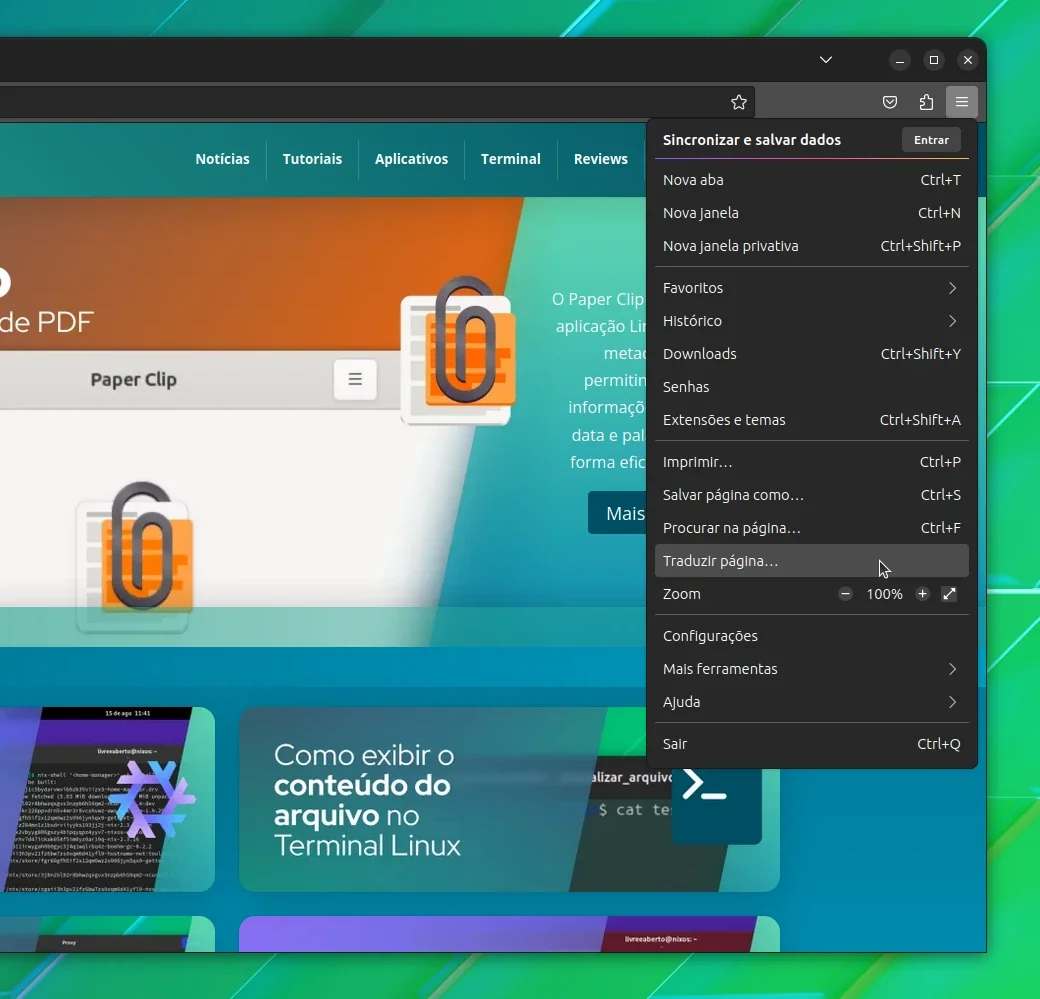Choose Procurar na página…
The width and height of the screenshot is (1040, 999).
pyautogui.click(x=811, y=528)
